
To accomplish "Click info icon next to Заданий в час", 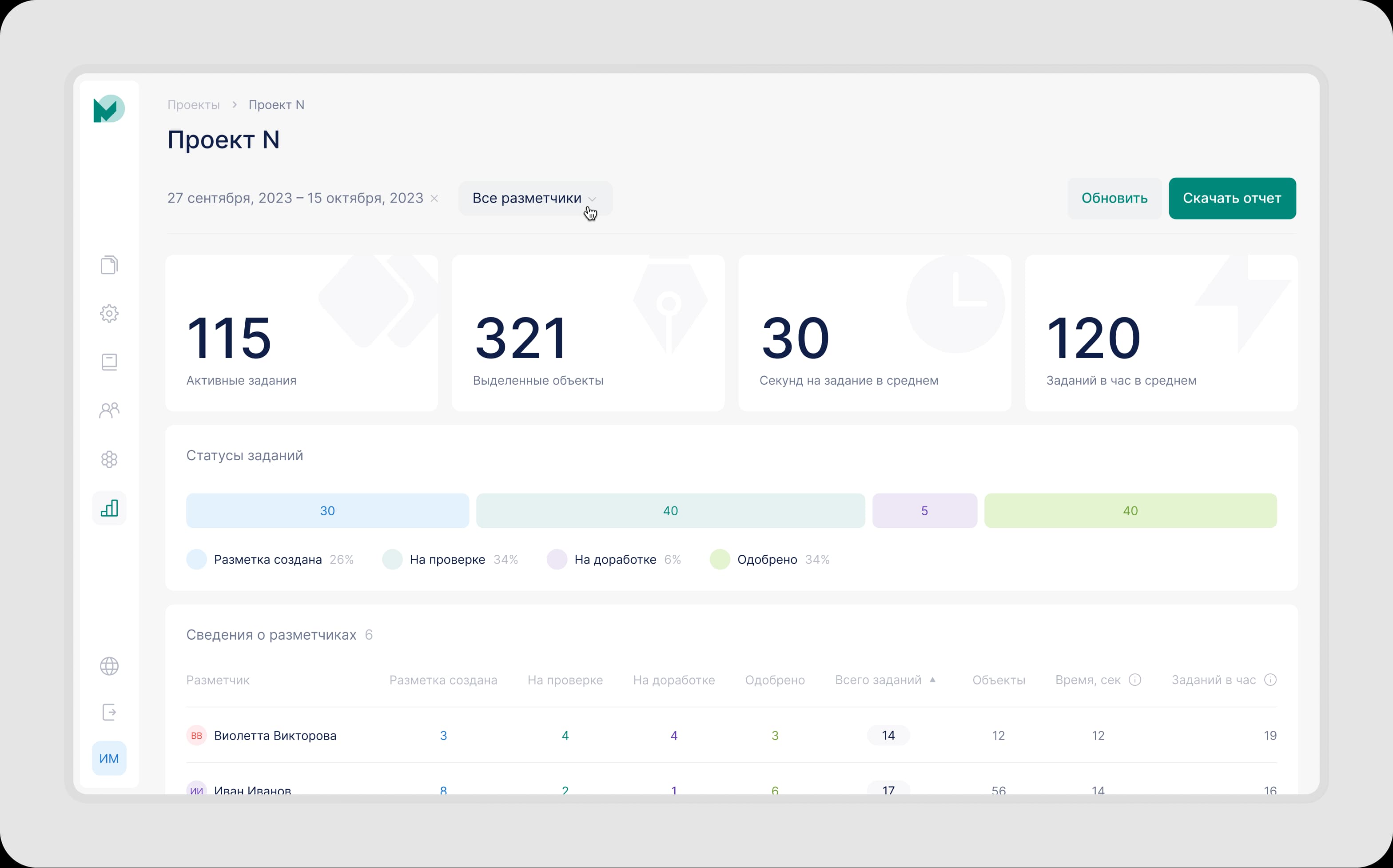I will coord(1270,680).
